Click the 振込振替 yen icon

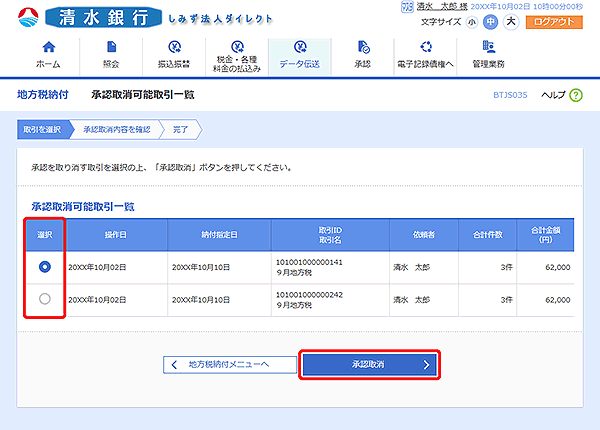click(174, 47)
